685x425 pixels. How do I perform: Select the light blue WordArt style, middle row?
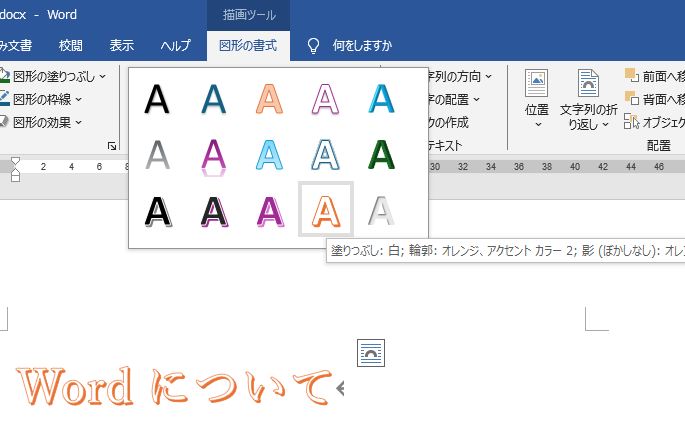(x=270, y=155)
